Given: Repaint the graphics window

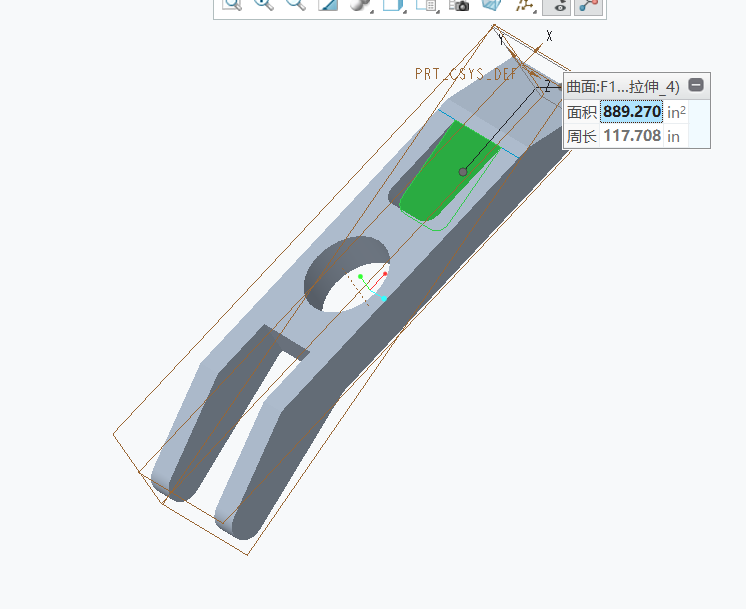Looking at the screenshot, I should point(328,5).
